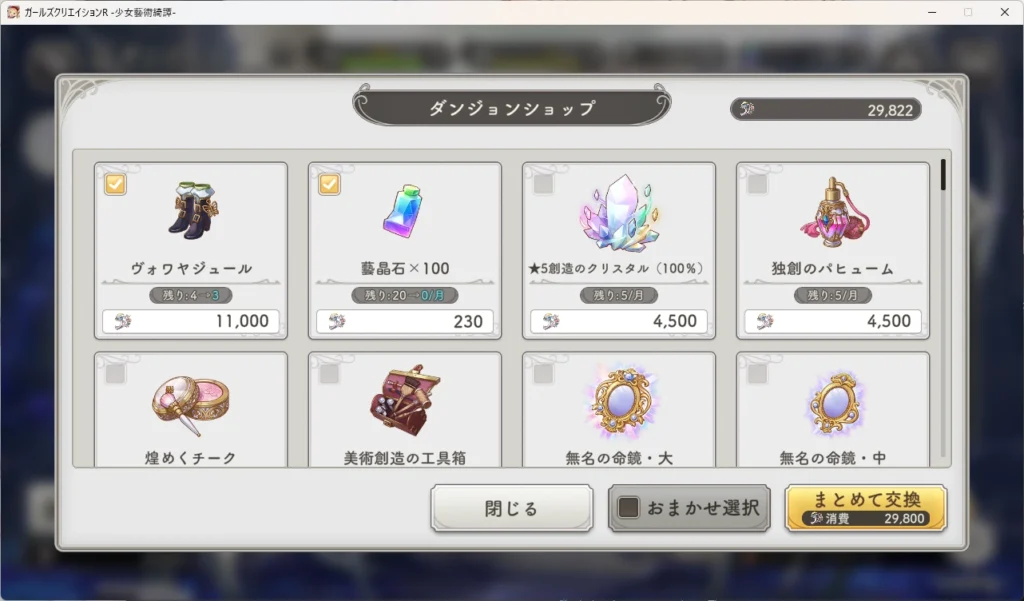Image resolution: width=1024 pixels, height=601 pixels.
Task: Select the 煌めくチーク compact icon
Action: (191, 405)
